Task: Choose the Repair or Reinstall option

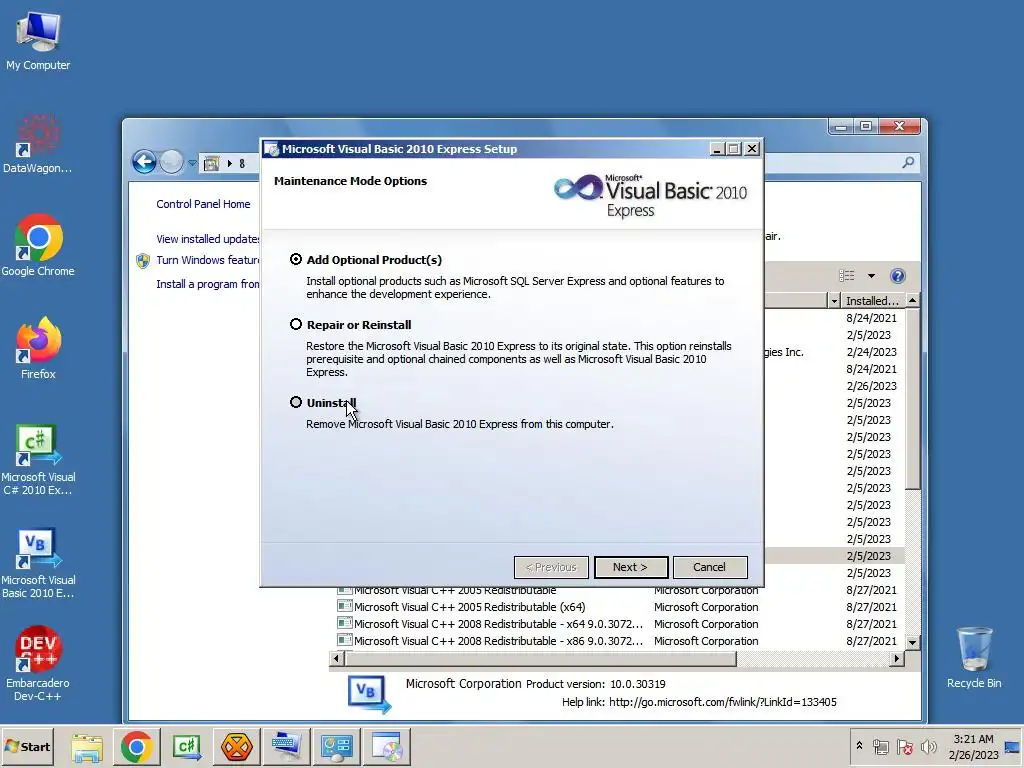Action: (296, 324)
